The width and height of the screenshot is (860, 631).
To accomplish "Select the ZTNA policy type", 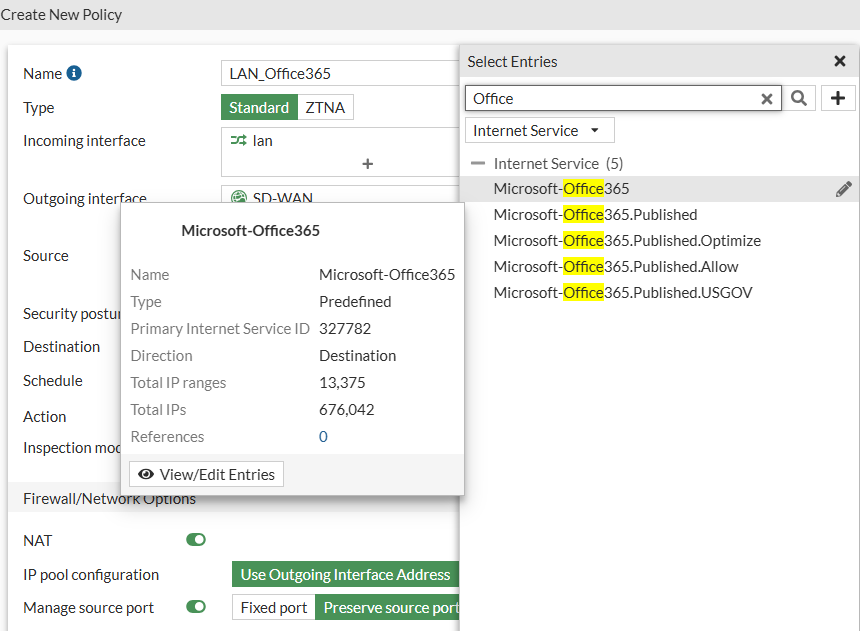I will click(325, 107).
